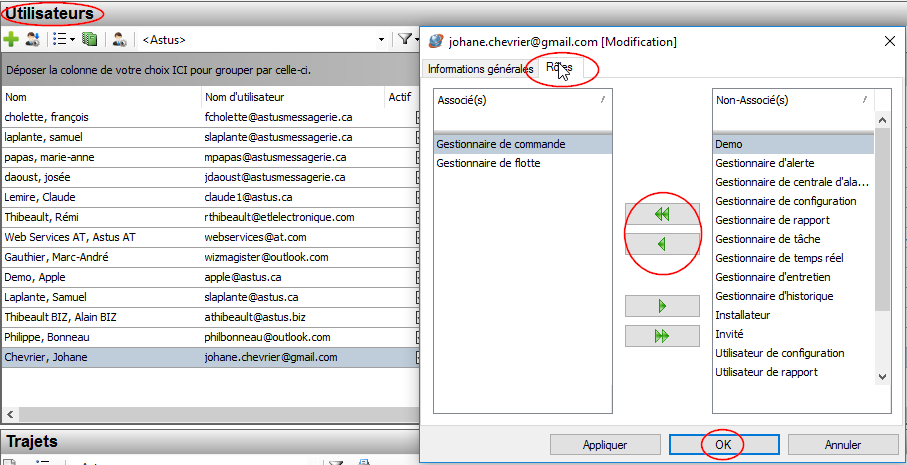Click the single left arrow associate button

[661, 244]
